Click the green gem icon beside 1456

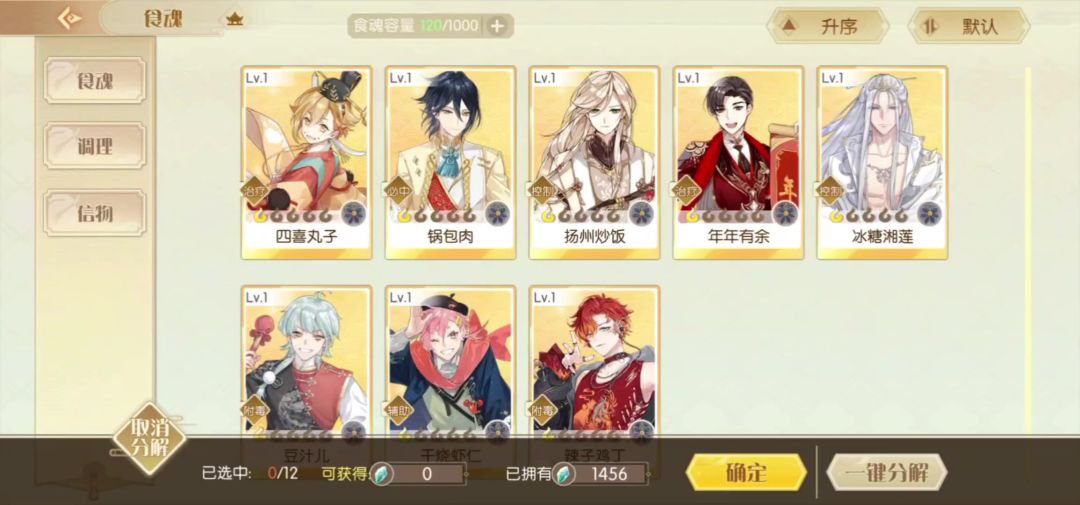coord(563,474)
